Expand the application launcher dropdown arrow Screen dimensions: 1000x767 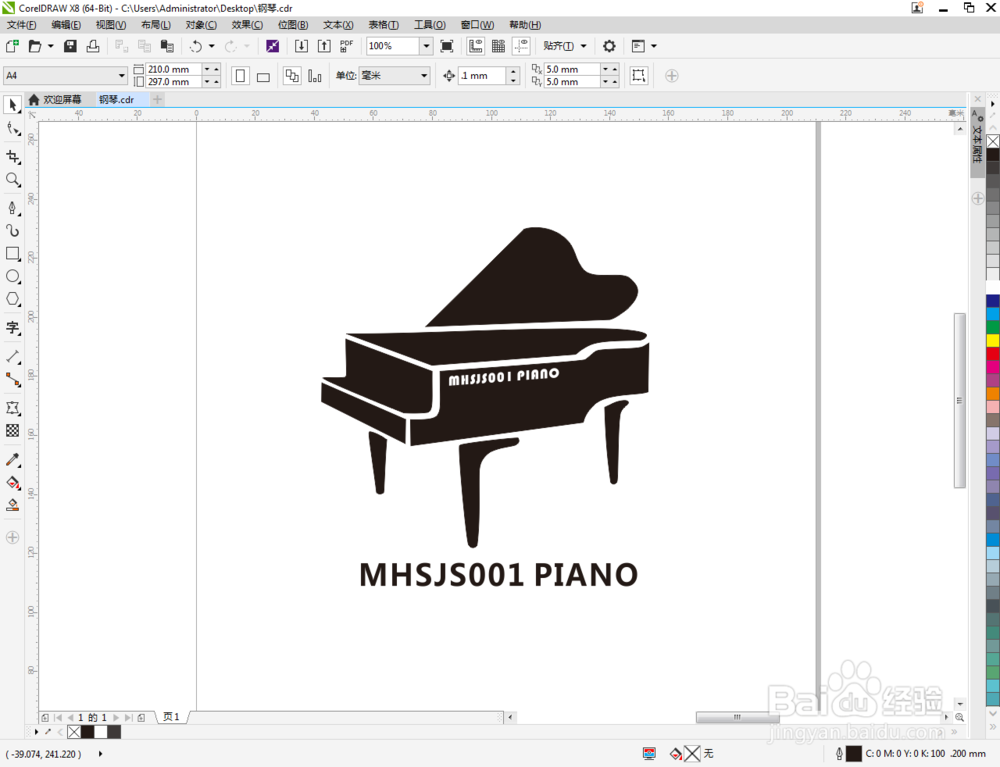click(654, 46)
